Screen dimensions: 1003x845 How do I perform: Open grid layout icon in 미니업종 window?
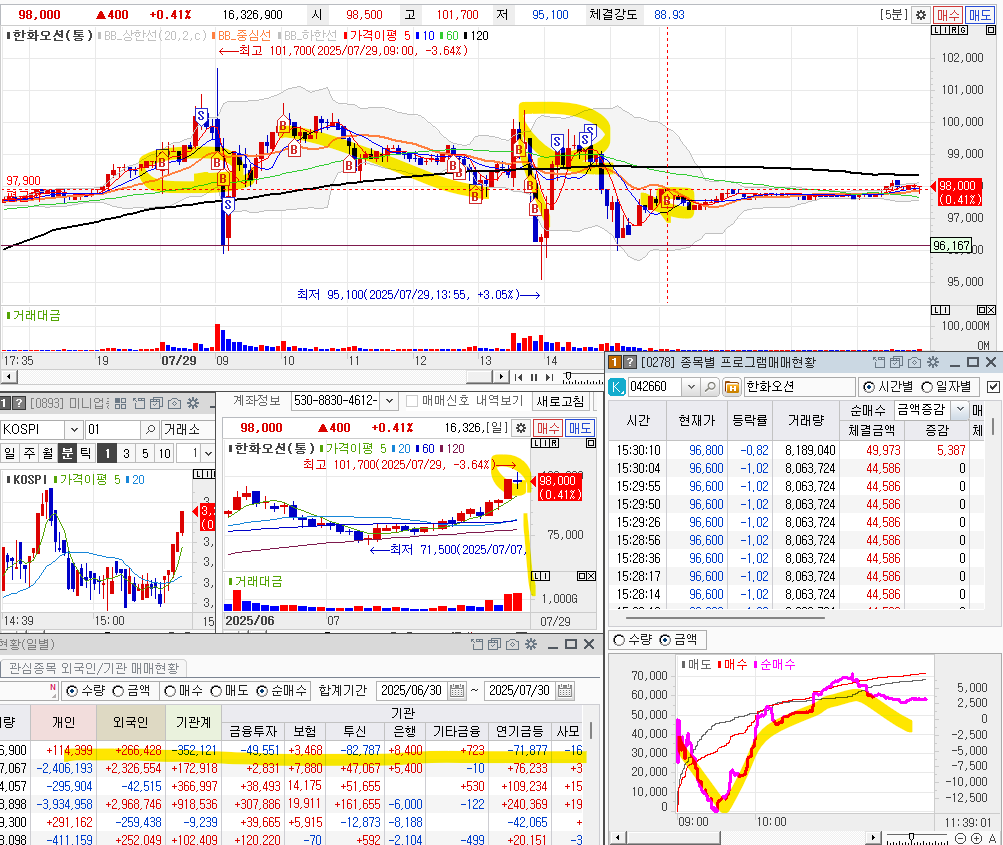120,404
